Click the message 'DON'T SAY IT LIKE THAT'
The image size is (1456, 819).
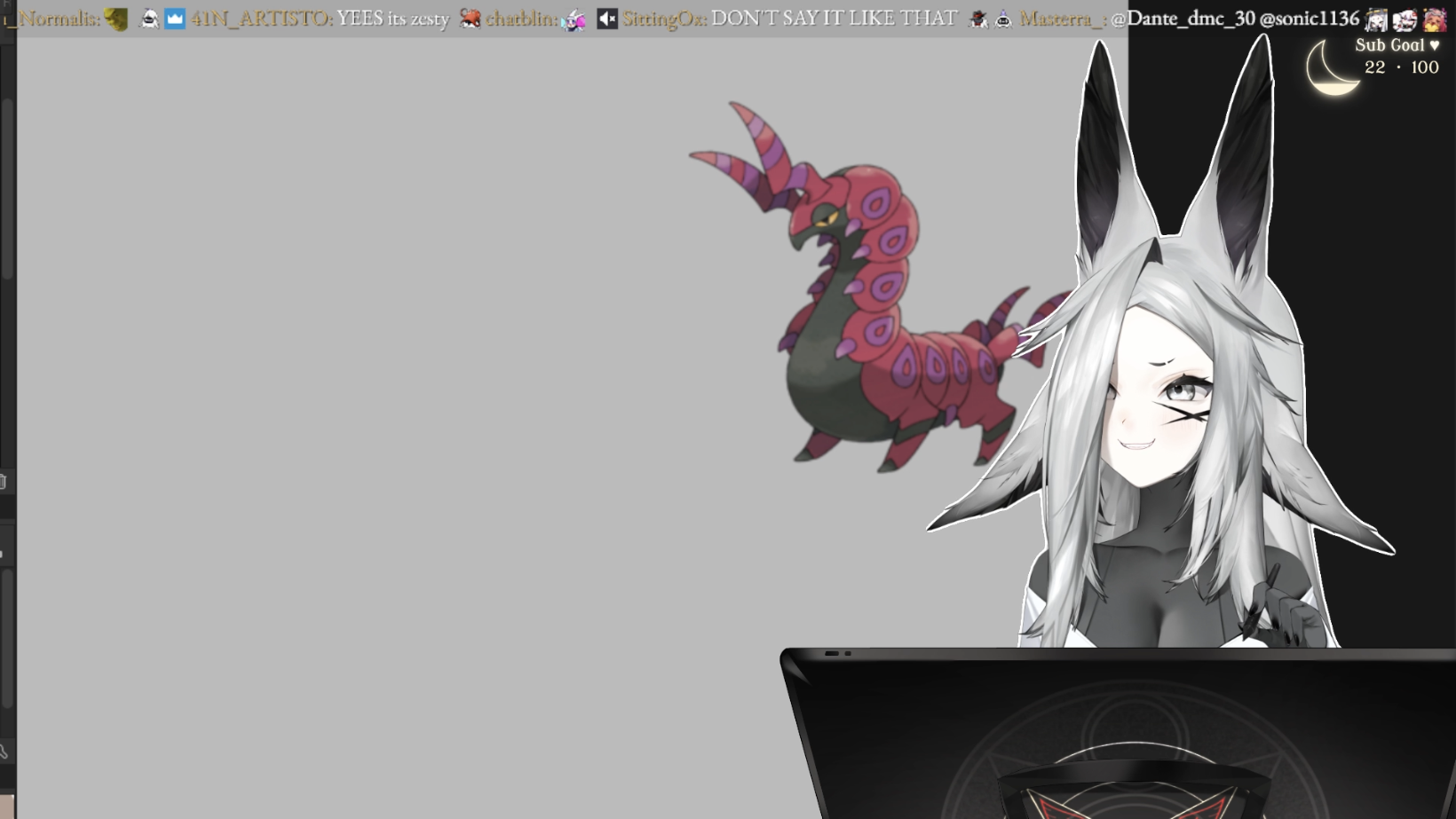835,19
